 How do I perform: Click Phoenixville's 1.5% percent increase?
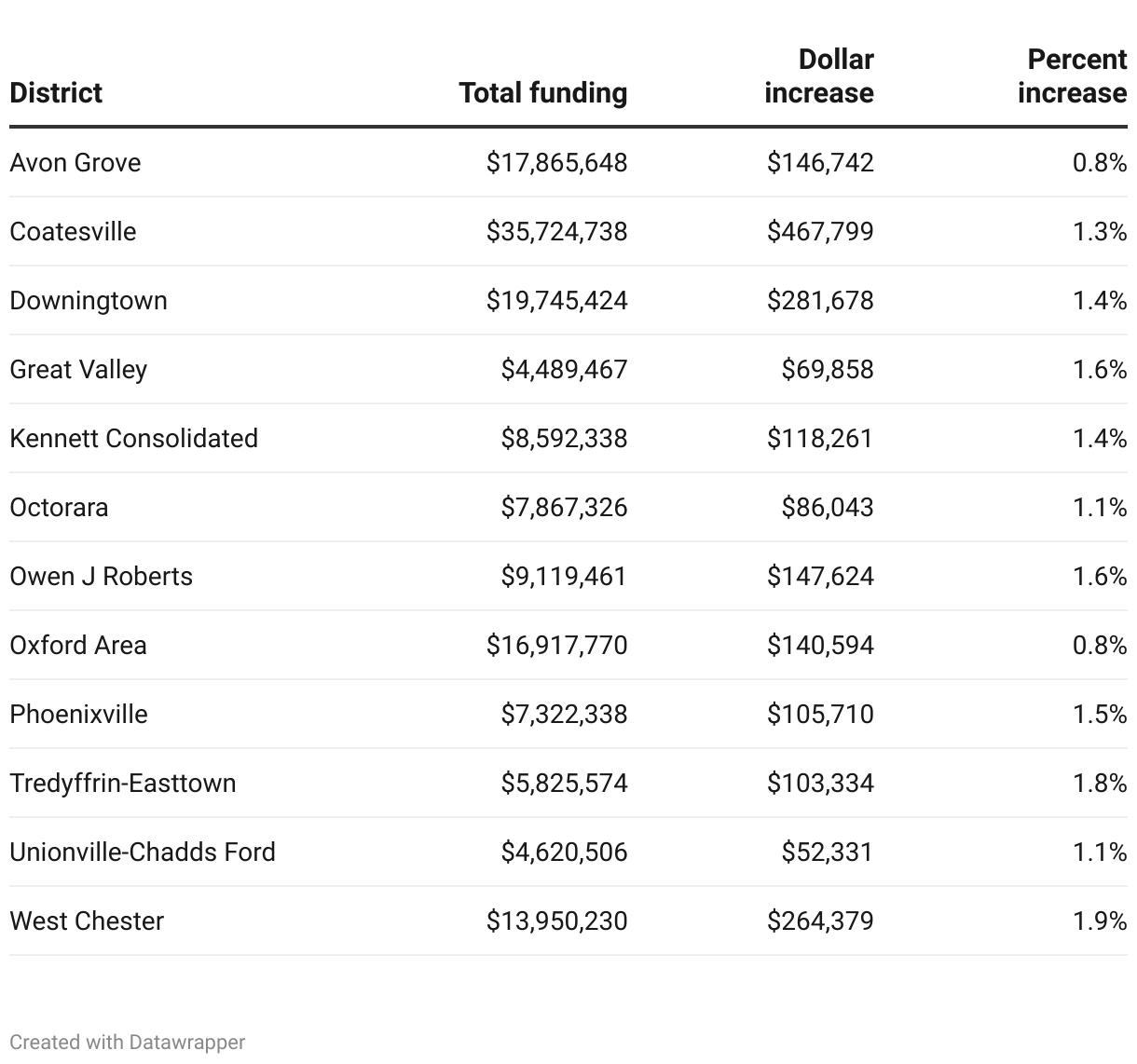tap(1100, 715)
